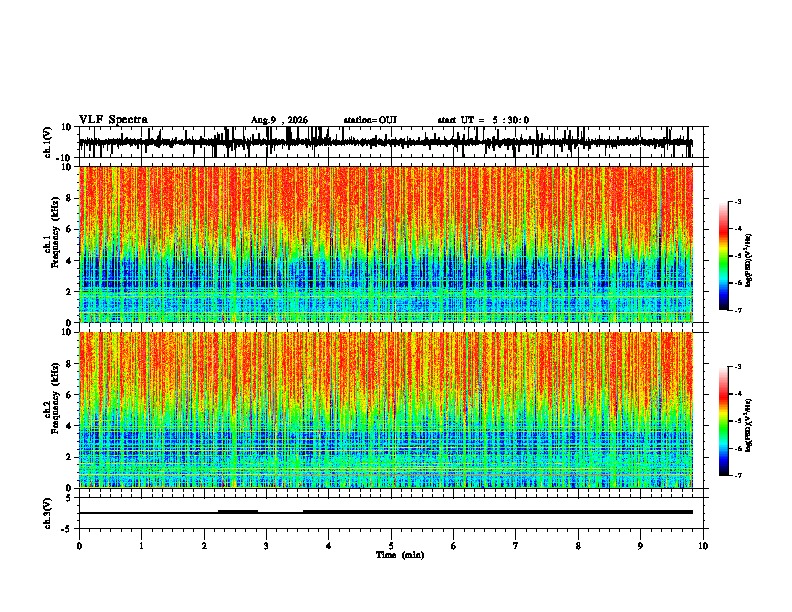Click the "9" tick on the time axis

(x=640, y=546)
